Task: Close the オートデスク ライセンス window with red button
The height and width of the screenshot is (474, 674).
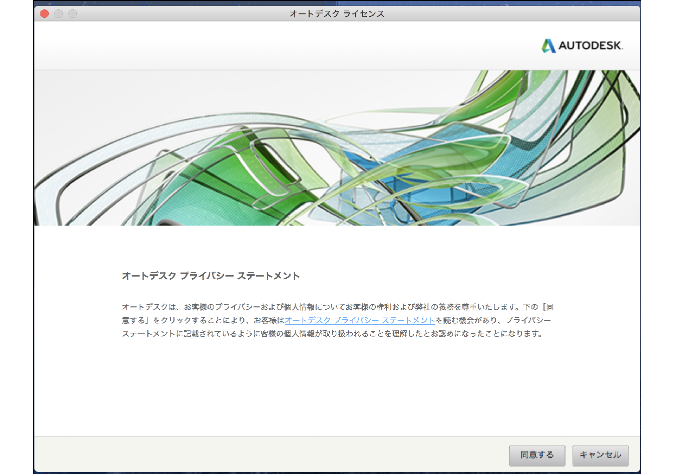Action: 44,14
